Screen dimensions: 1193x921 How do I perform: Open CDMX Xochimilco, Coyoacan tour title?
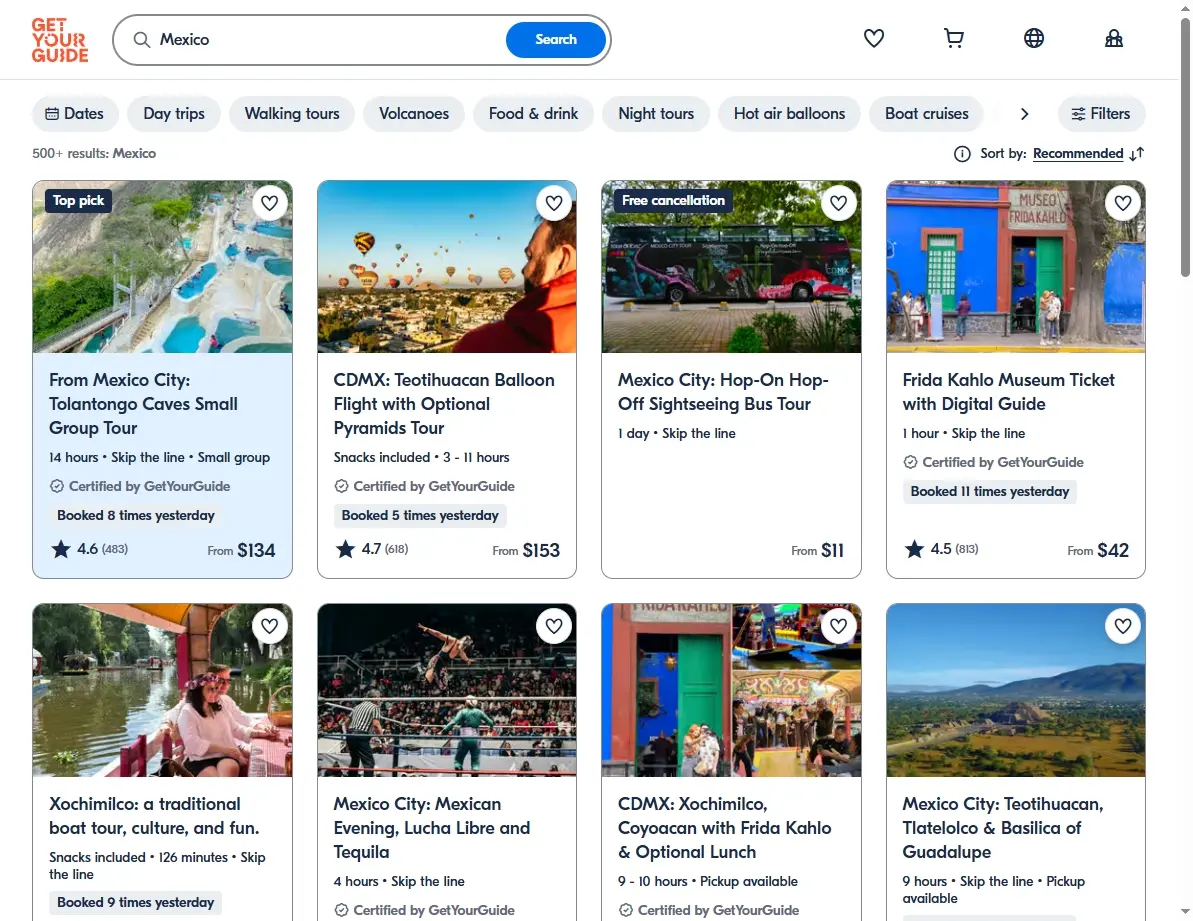point(724,828)
